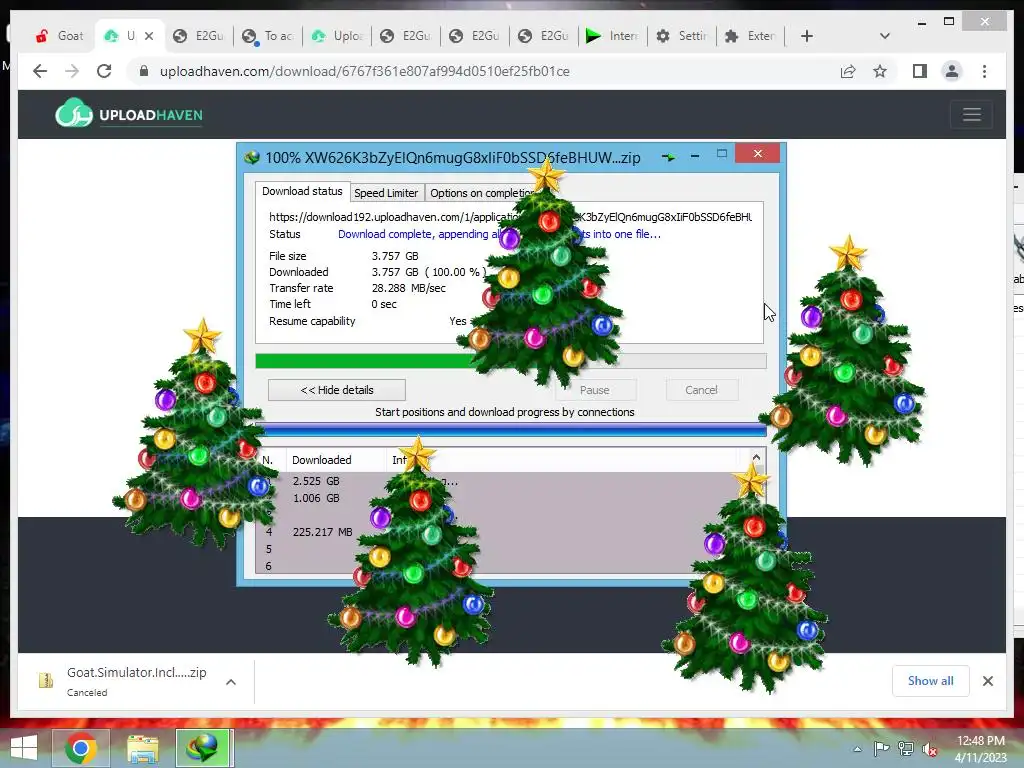Image resolution: width=1024 pixels, height=768 pixels.
Task: Open Options on completion tab
Action: pos(480,193)
